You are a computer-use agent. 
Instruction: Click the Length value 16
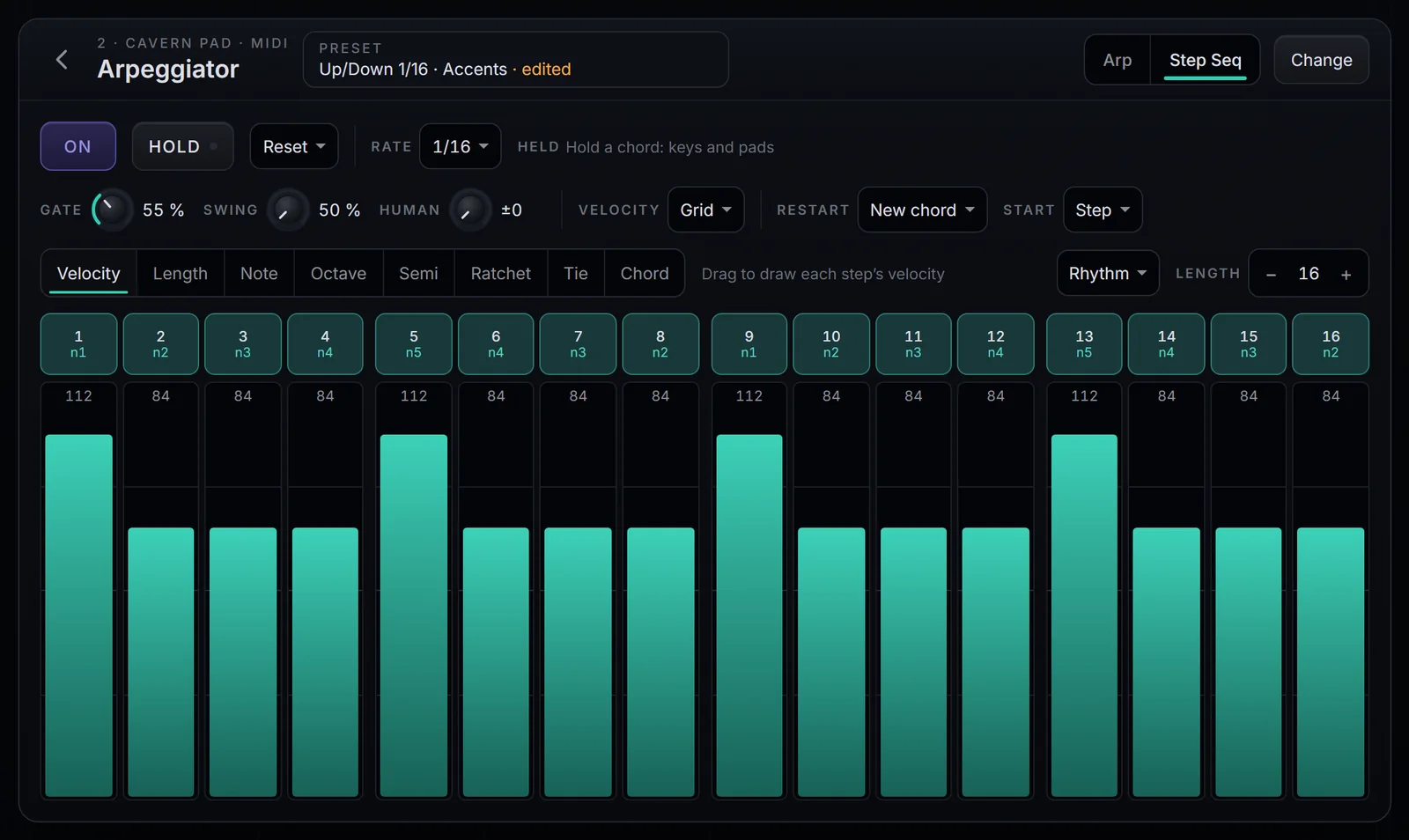(x=1309, y=274)
